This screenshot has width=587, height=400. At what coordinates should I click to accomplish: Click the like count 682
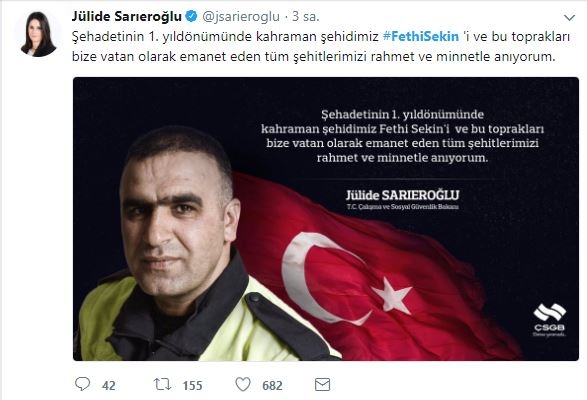272,385
